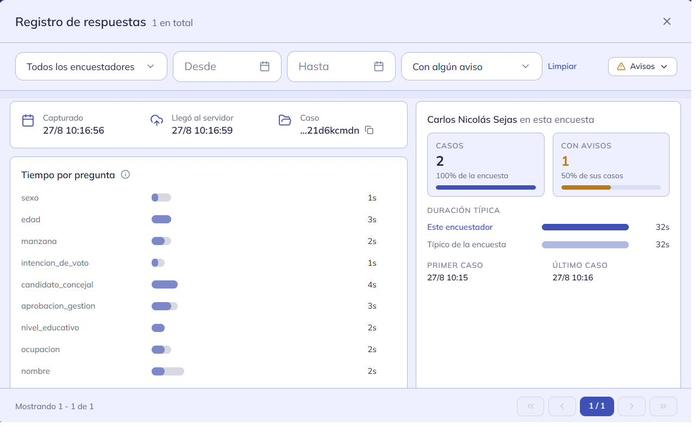Click Mostrando 1 - 1 de 1 text
Image resolution: width=700 pixels, height=426 pixels.
coord(54,406)
